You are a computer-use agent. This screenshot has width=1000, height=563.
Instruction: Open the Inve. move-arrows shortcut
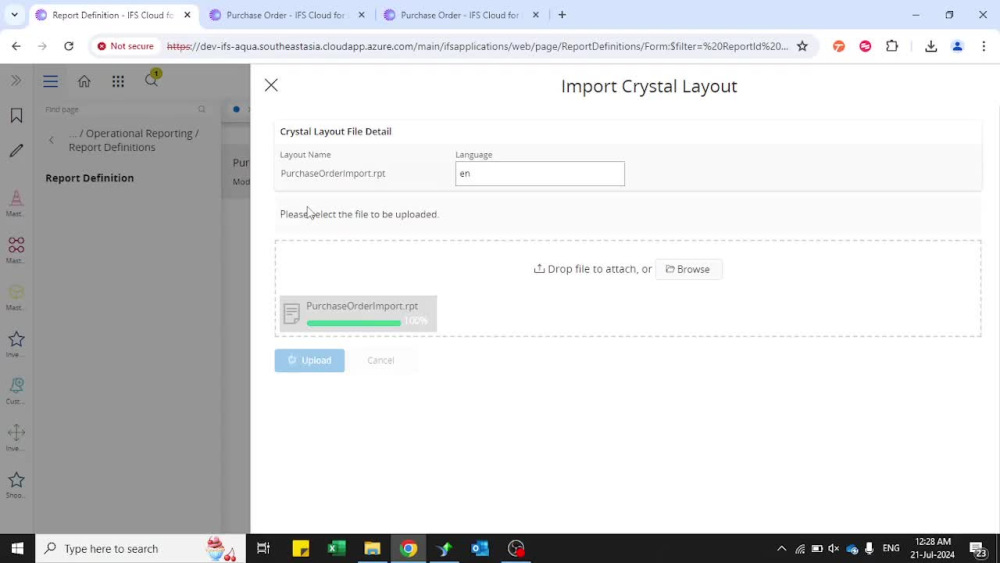pyautogui.click(x=16, y=437)
